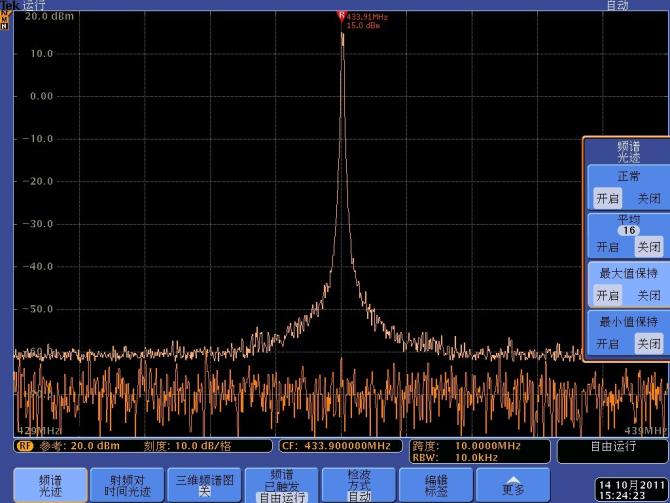
Task: Select the RBW 10.0kHz readout
Action: [455, 458]
